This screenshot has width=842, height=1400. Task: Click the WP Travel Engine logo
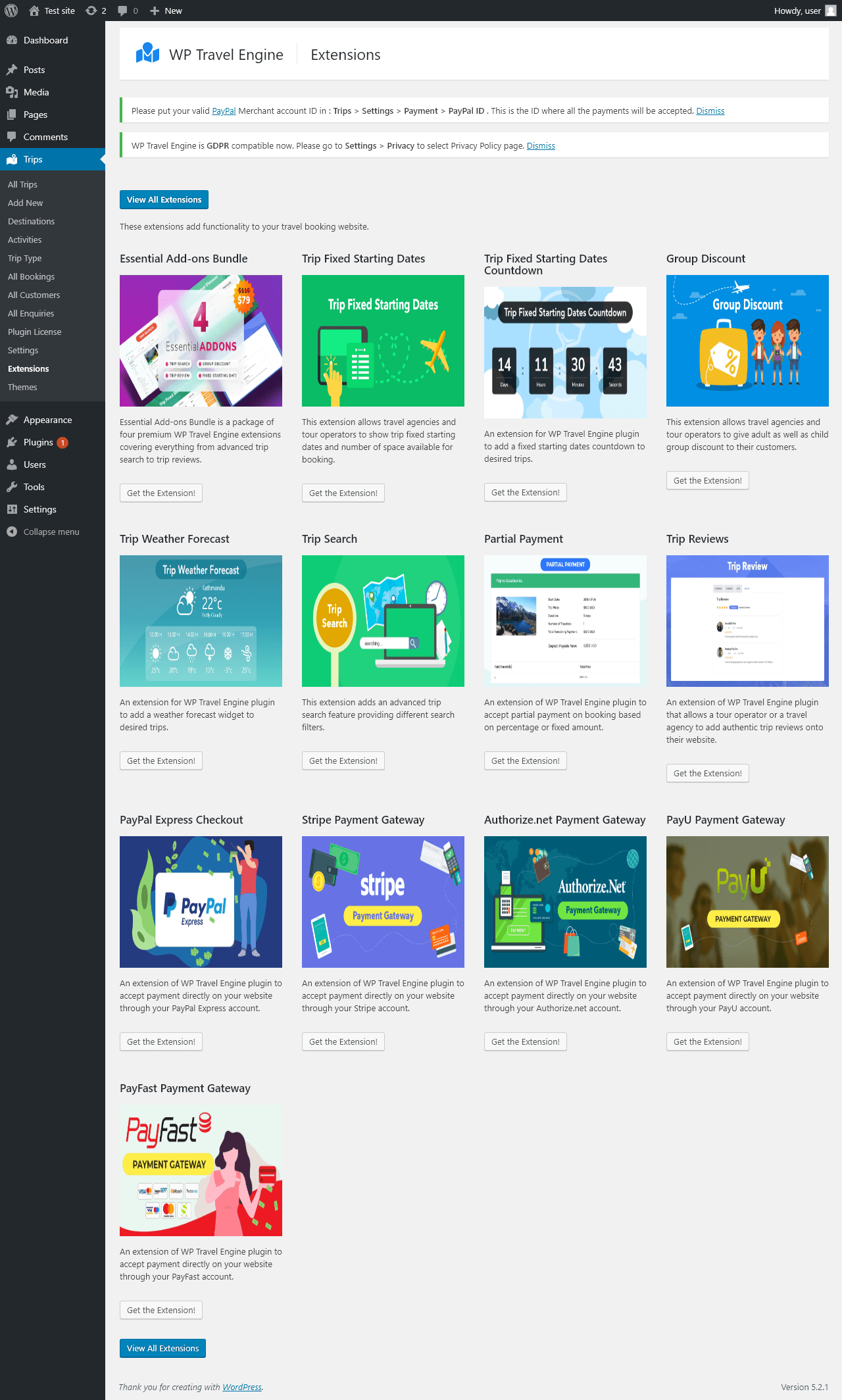click(x=147, y=54)
